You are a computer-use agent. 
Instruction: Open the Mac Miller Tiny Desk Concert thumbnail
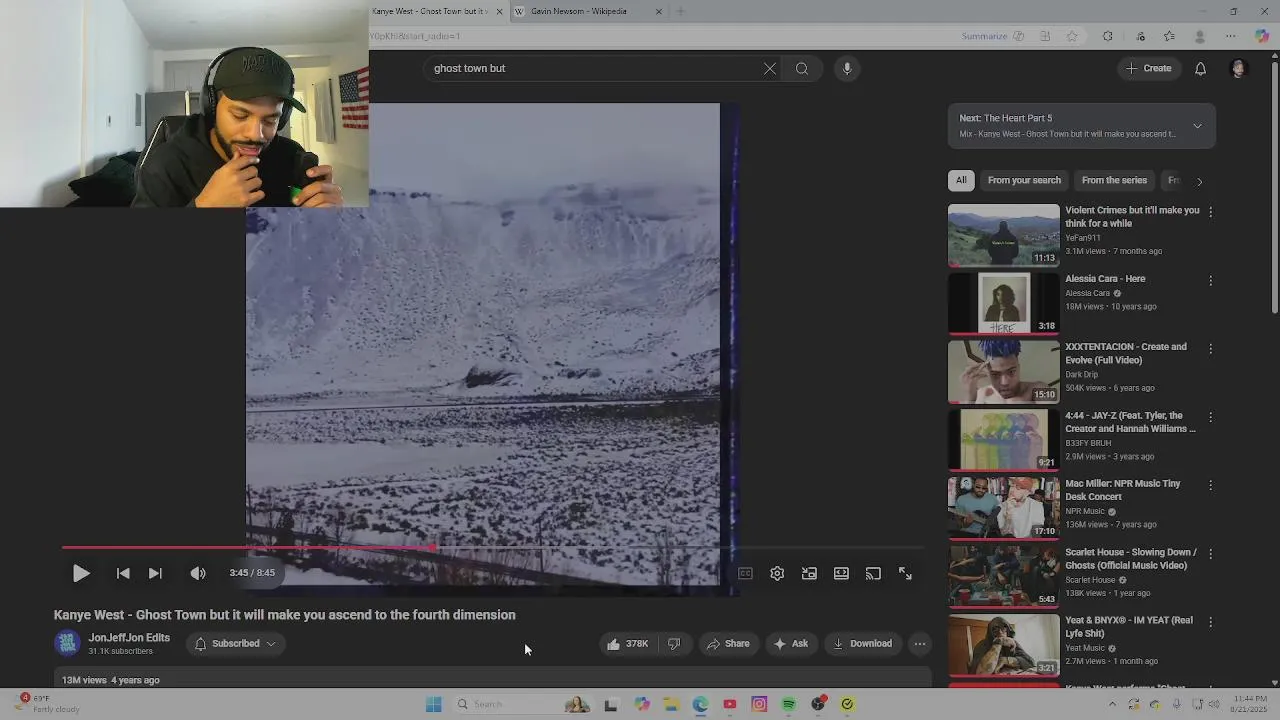(1003, 508)
